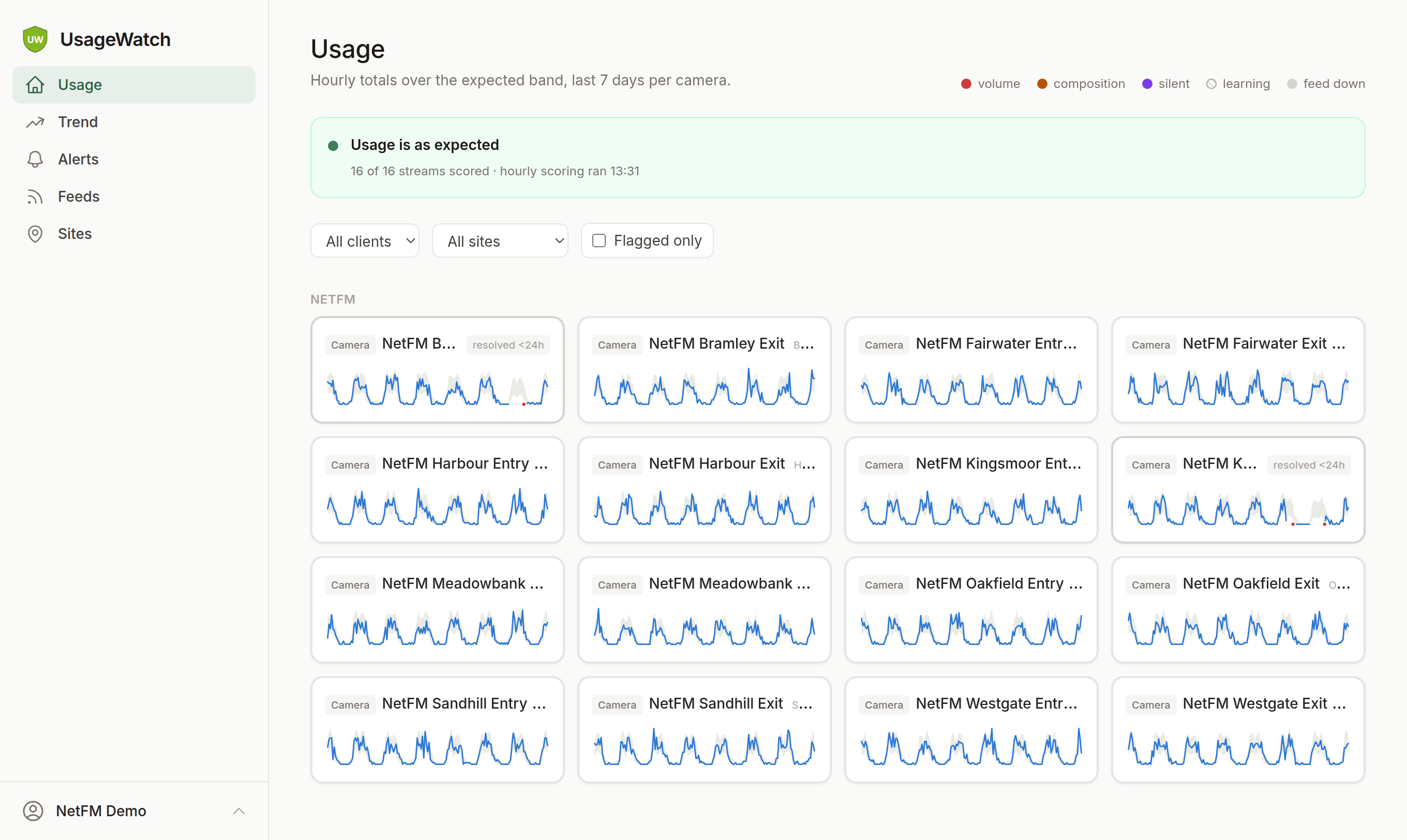This screenshot has width=1407, height=840.
Task: Click the UsageWatch shield logo
Action: point(35,40)
